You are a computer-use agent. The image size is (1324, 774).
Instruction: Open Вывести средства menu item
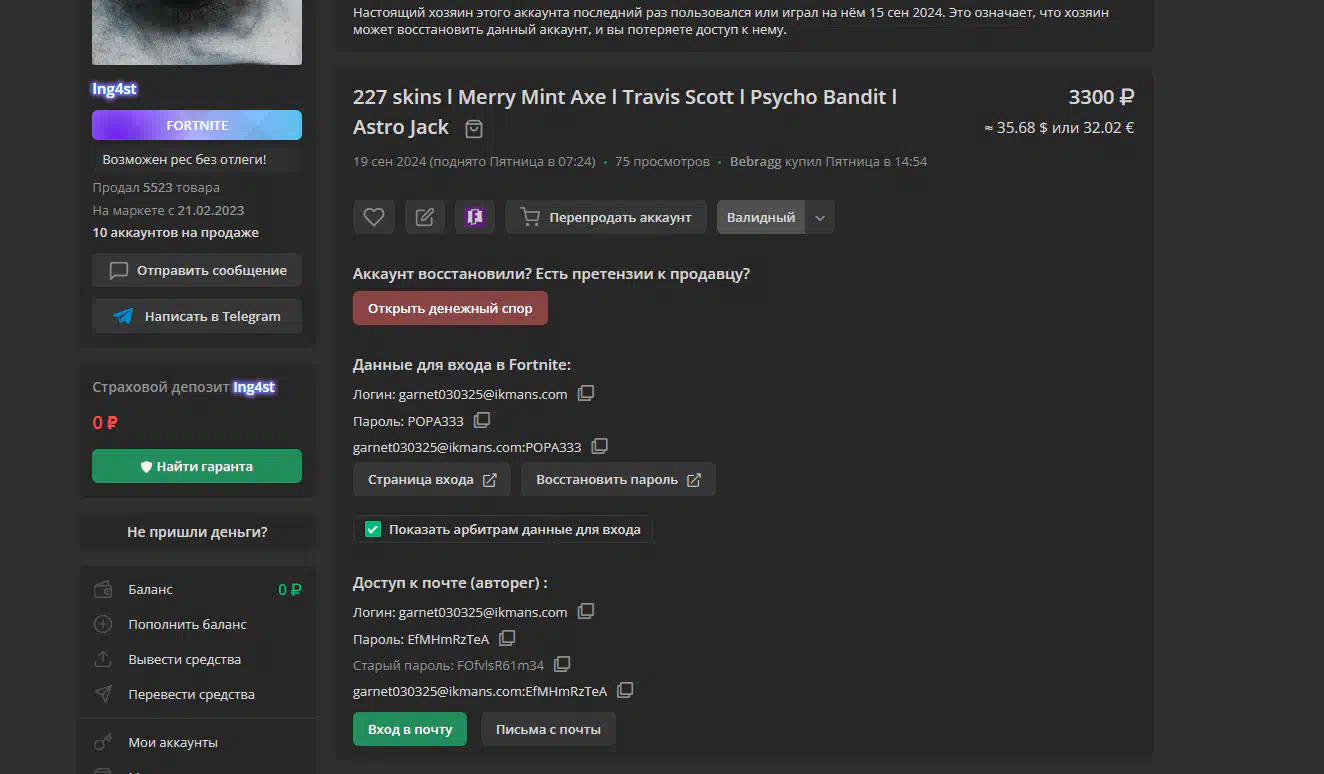(x=197, y=659)
